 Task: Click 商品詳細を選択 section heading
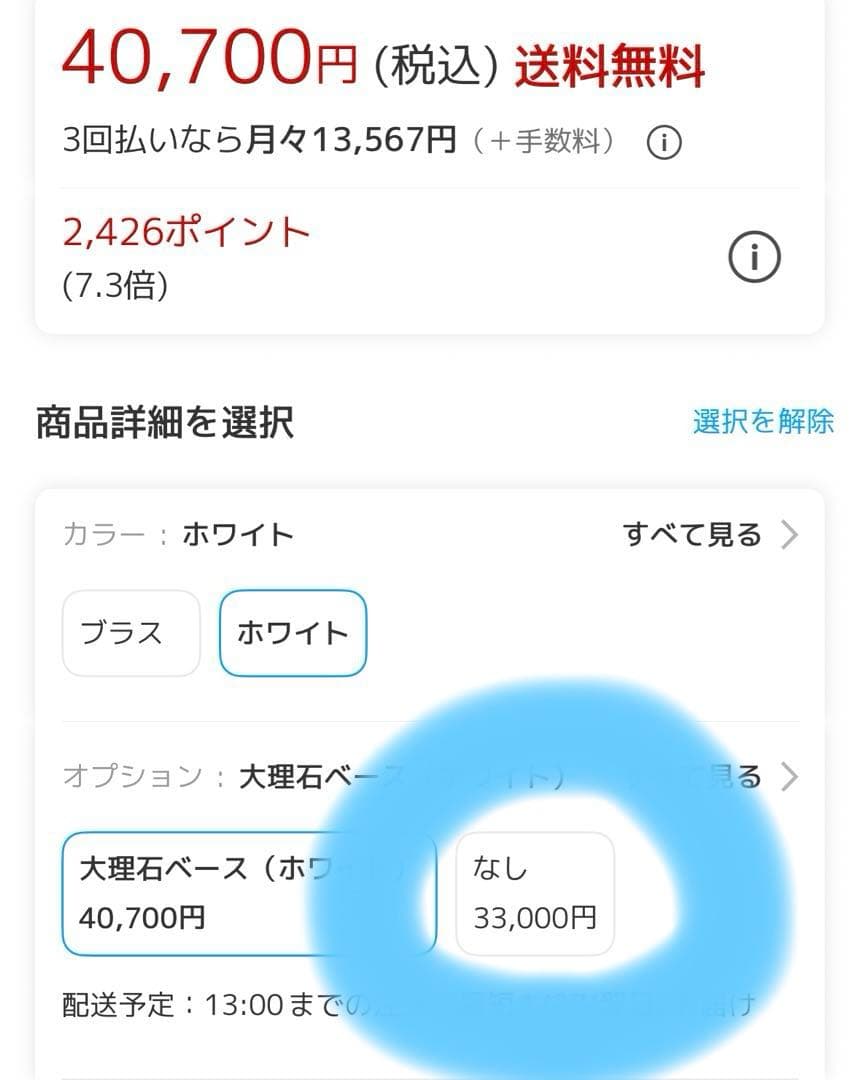click(165, 422)
